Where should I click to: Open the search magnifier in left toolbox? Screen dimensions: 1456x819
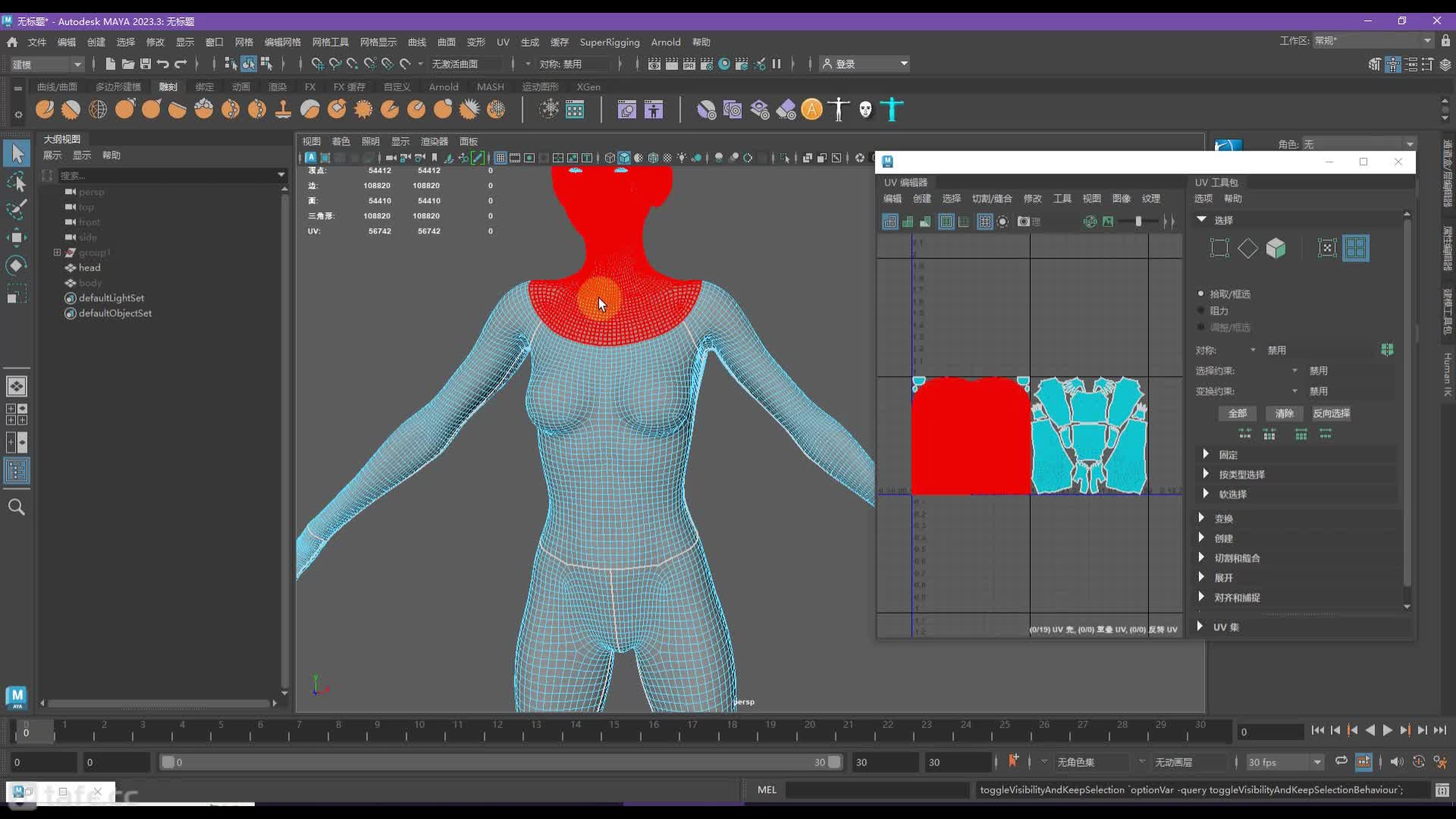[17, 507]
